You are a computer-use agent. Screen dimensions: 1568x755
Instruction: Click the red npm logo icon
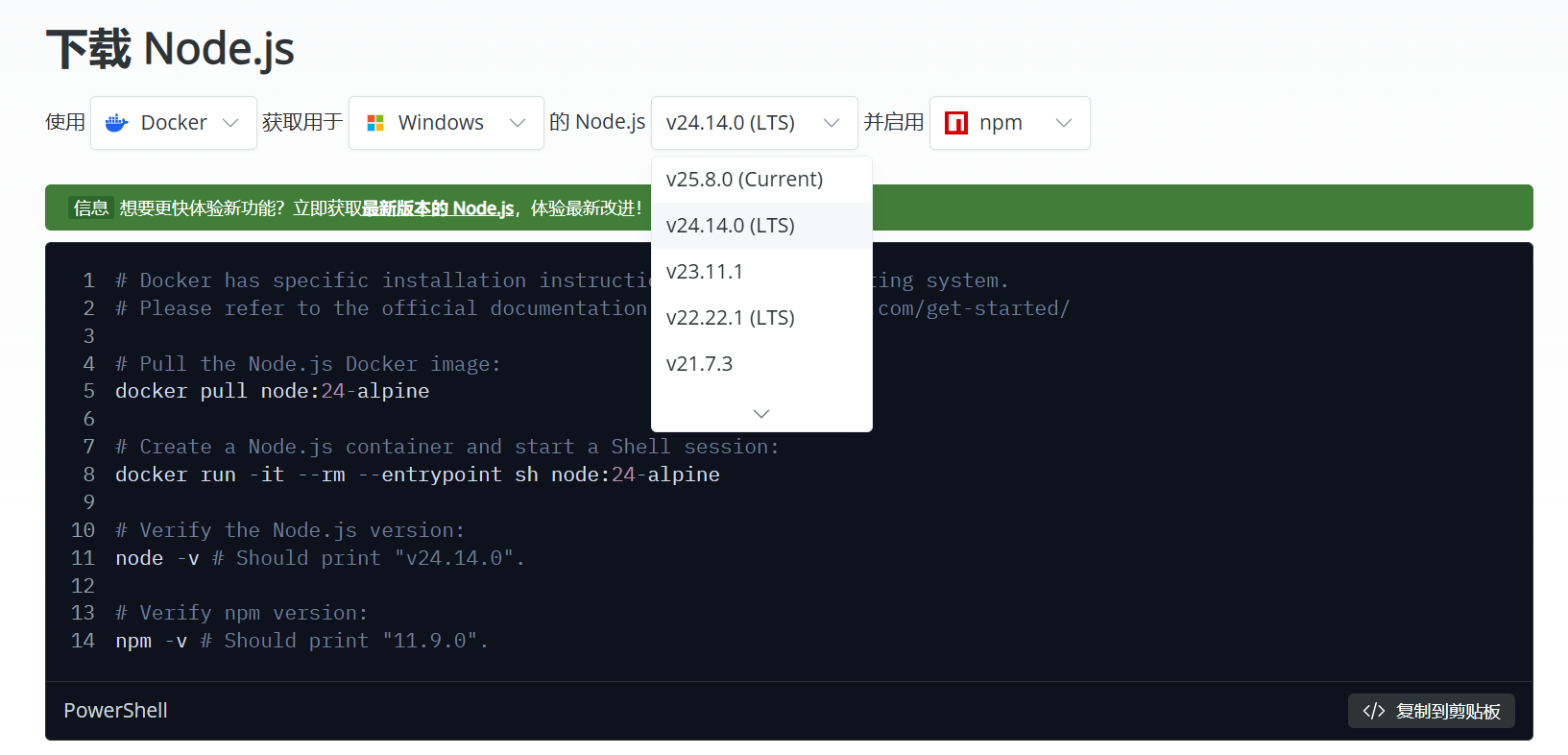[956, 123]
